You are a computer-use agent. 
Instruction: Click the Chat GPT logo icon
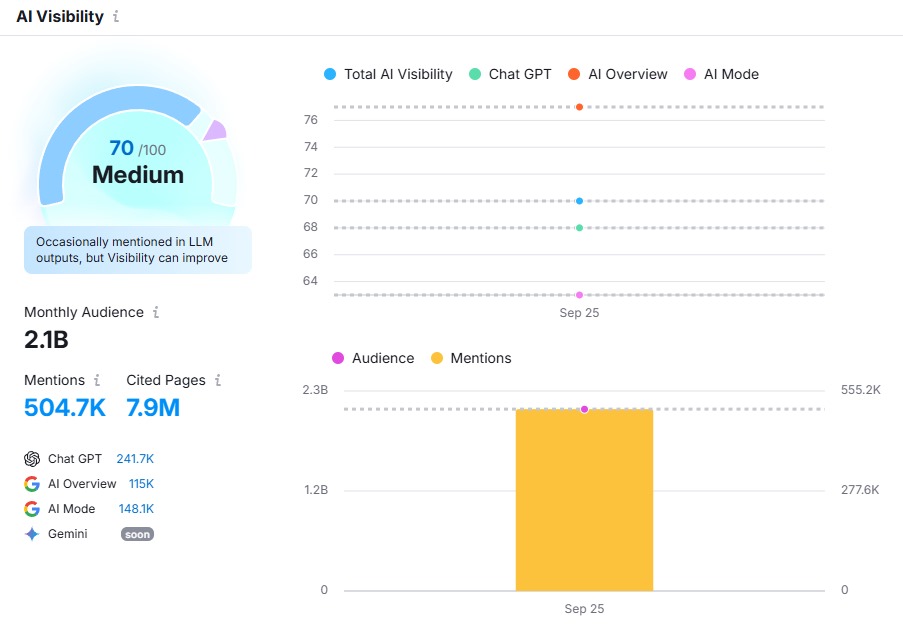(32, 459)
